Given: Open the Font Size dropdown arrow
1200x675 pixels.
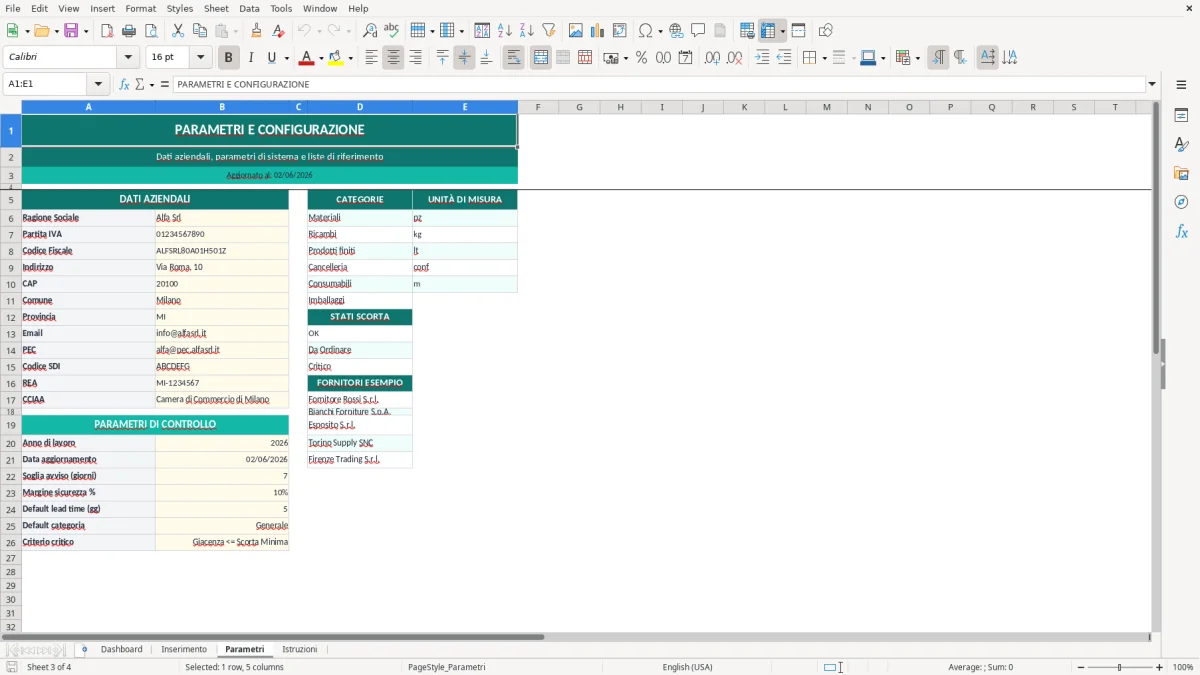Looking at the screenshot, I should point(201,58).
